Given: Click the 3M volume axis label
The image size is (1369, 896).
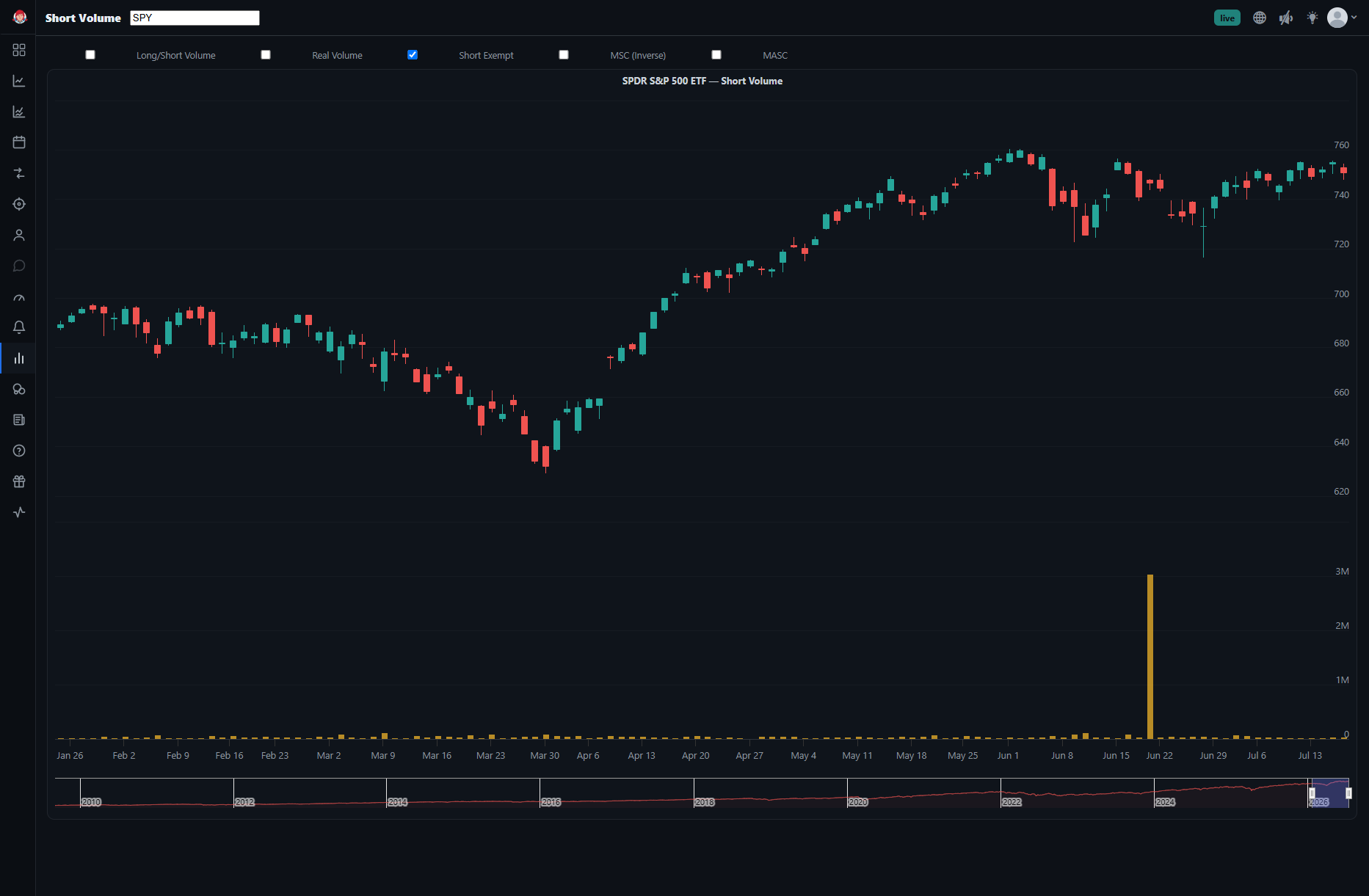Looking at the screenshot, I should 1342,572.
